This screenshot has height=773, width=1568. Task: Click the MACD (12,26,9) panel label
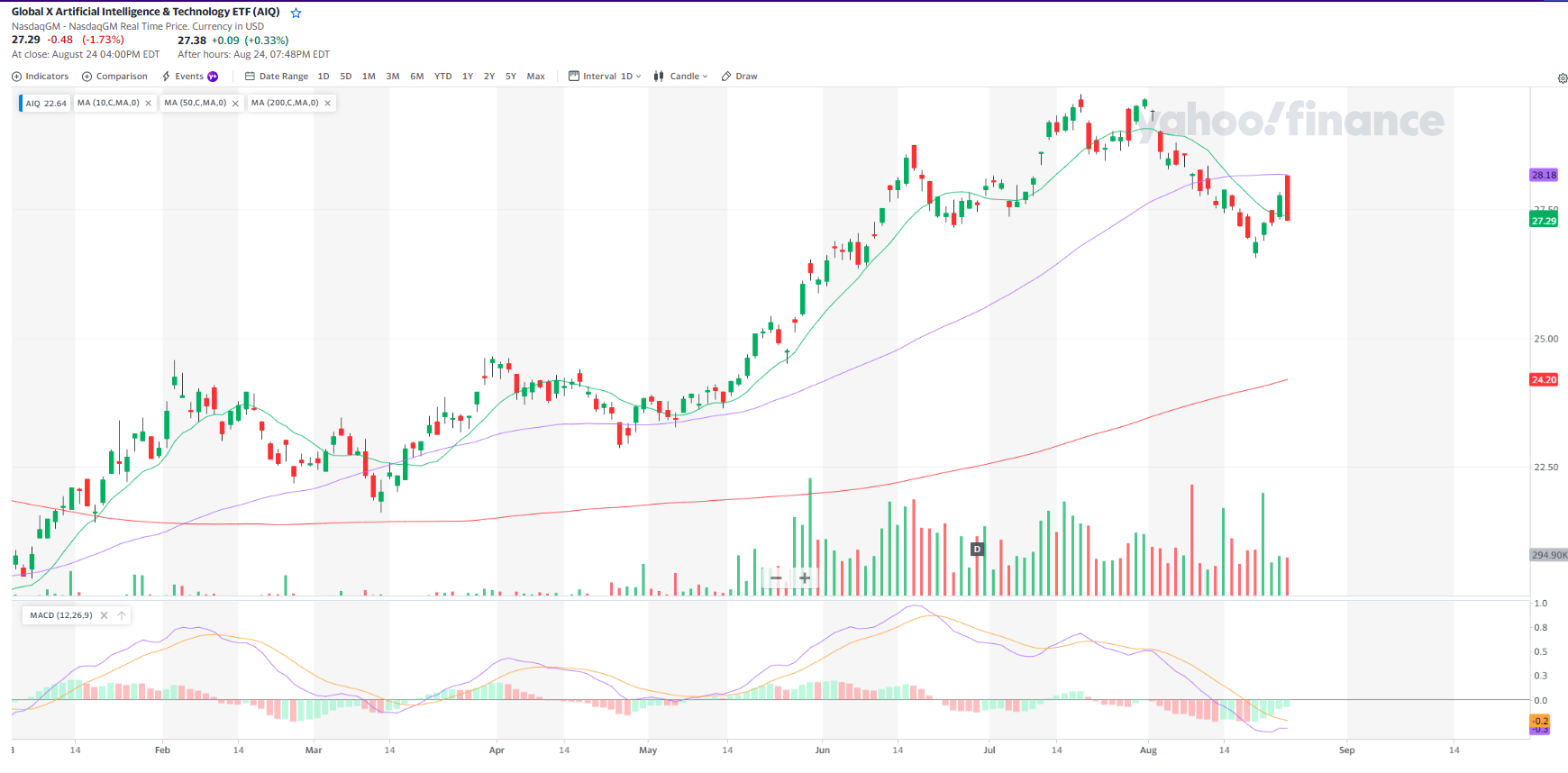61,615
